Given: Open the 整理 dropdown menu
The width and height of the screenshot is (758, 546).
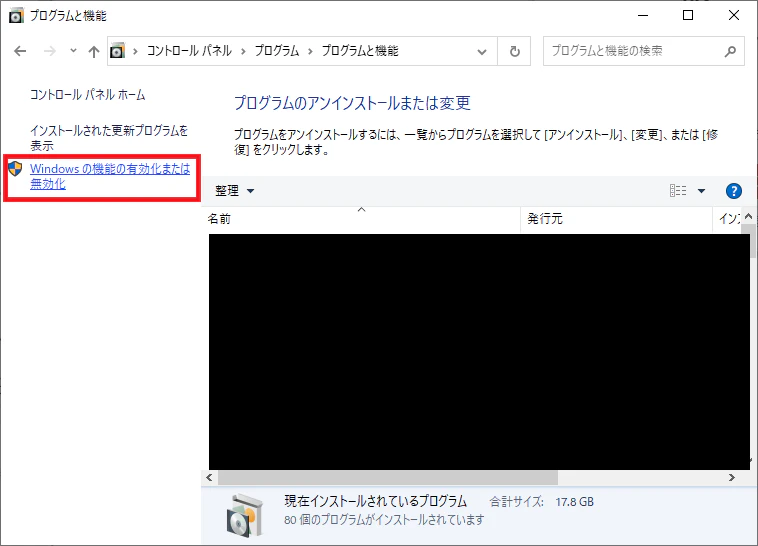Looking at the screenshot, I should (x=234, y=191).
